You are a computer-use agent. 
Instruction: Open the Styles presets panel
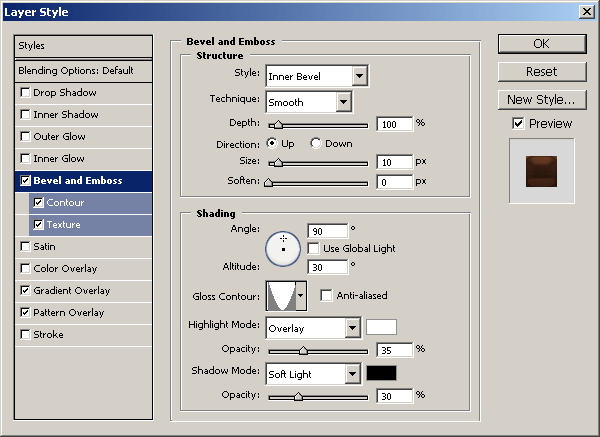click(x=83, y=46)
